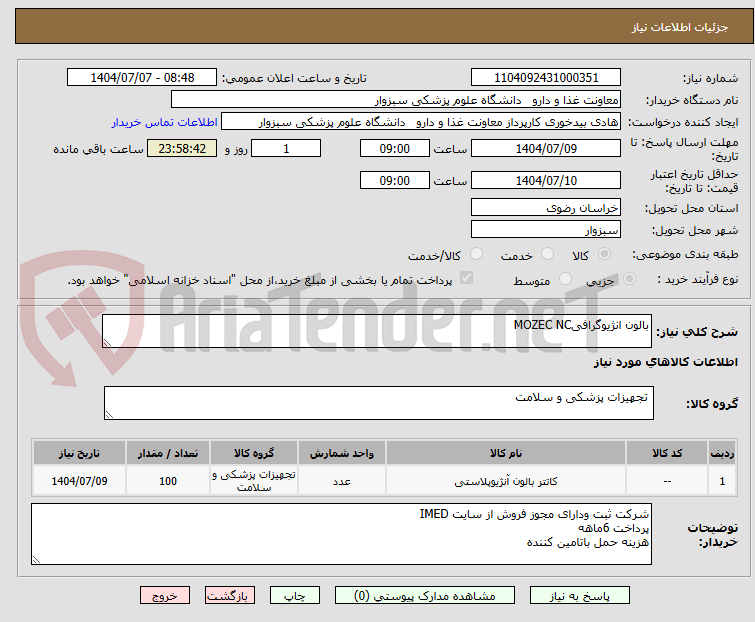Click the شرح کلی نیاز text area
Image resolution: width=755 pixels, height=622 pixels.
[377, 331]
